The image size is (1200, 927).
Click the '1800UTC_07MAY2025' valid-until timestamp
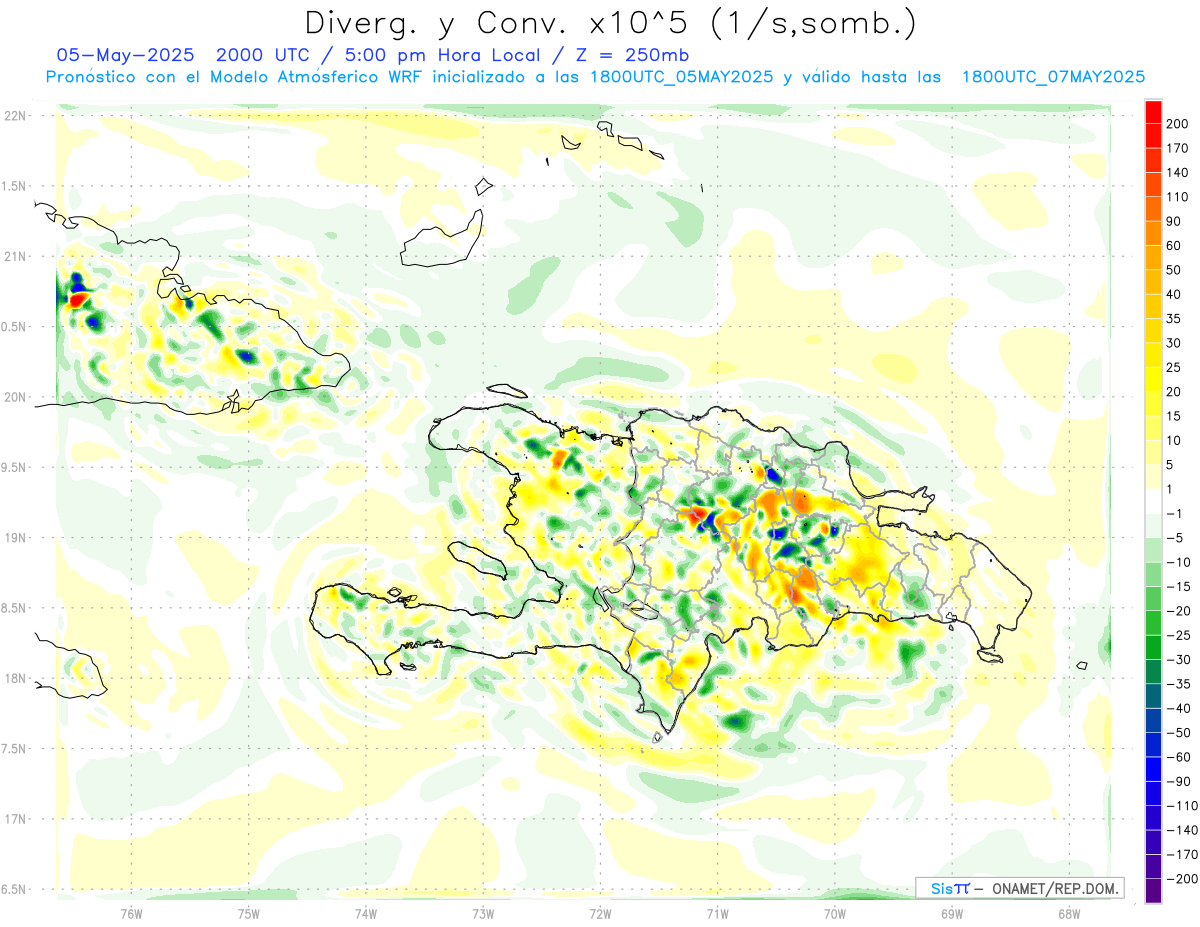pos(1053,77)
